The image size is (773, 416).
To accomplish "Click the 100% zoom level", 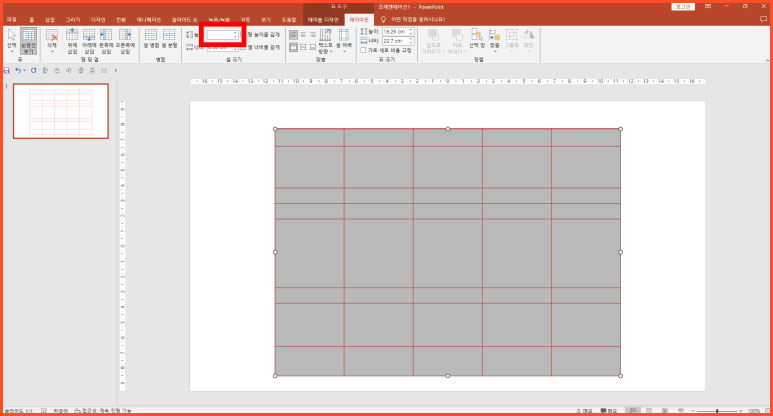I will 754,411.
